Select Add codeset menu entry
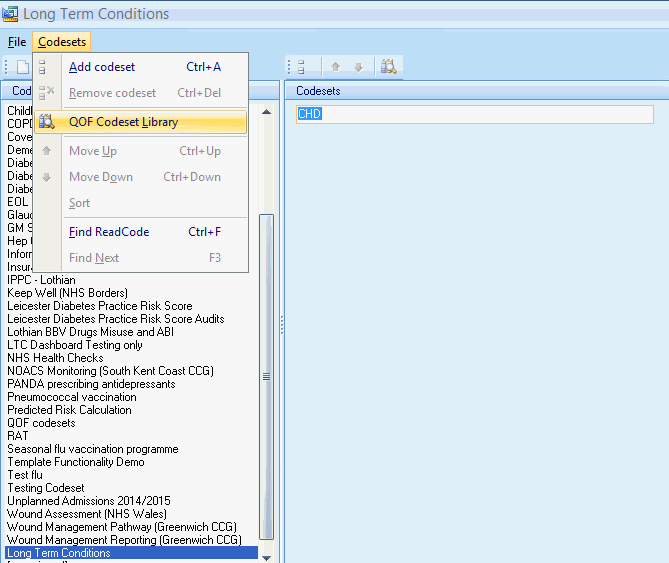This screenshot has height=563, width=669. point(101,67)
